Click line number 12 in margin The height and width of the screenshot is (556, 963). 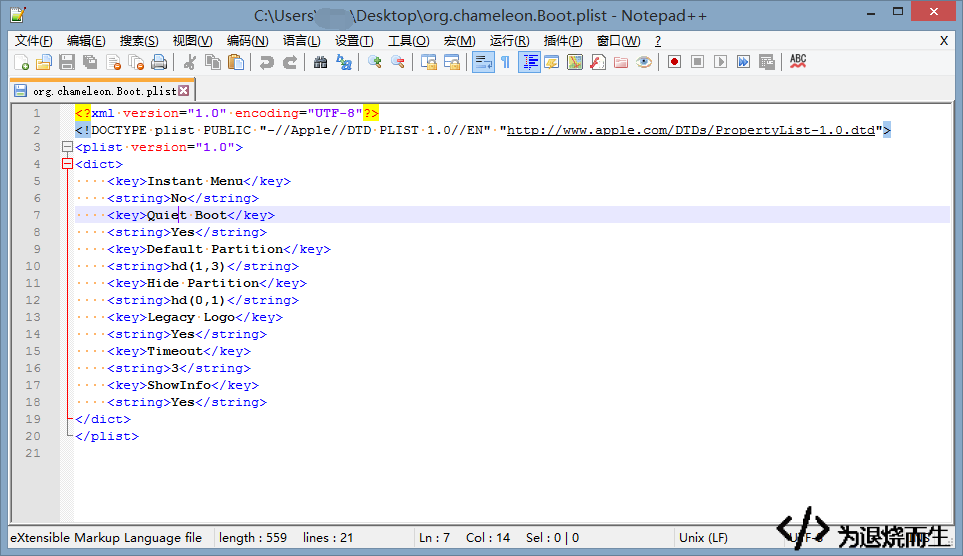coord(33,300)
